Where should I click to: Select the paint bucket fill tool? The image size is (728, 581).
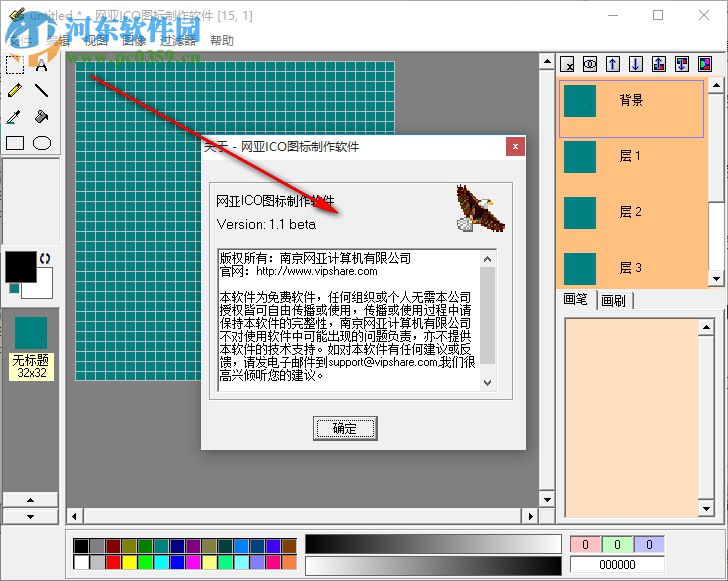pyautogui.click(x=42, y=117)
